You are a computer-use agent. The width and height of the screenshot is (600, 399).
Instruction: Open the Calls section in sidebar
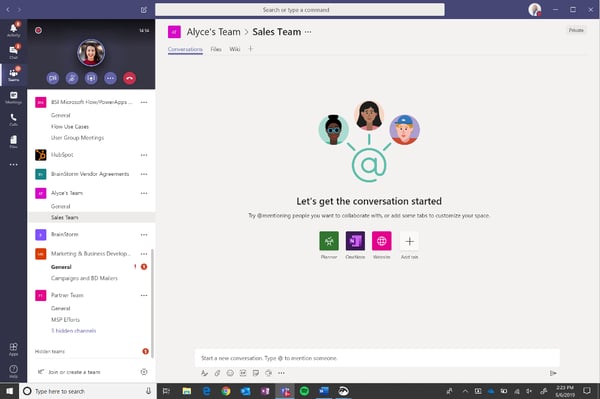(13, 119)
